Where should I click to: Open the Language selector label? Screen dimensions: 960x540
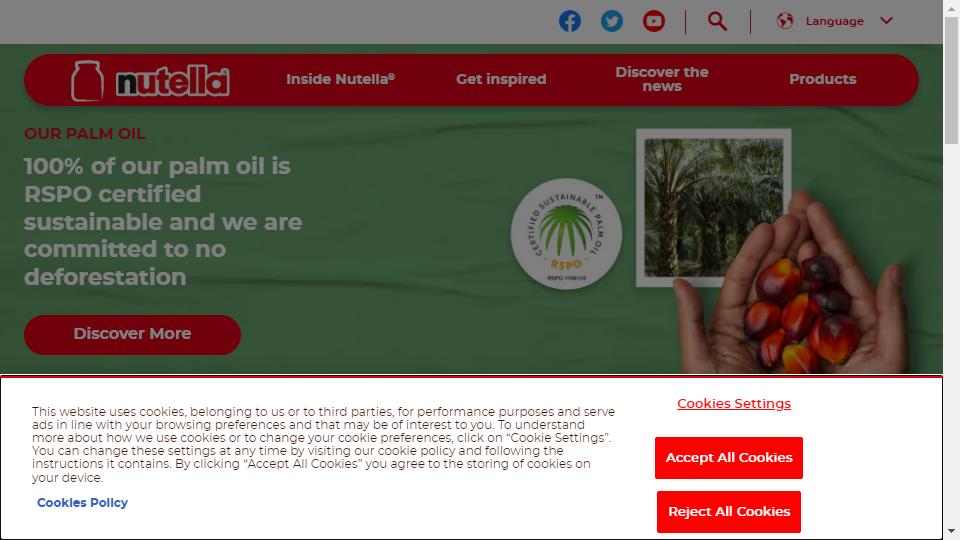(834, 21)
